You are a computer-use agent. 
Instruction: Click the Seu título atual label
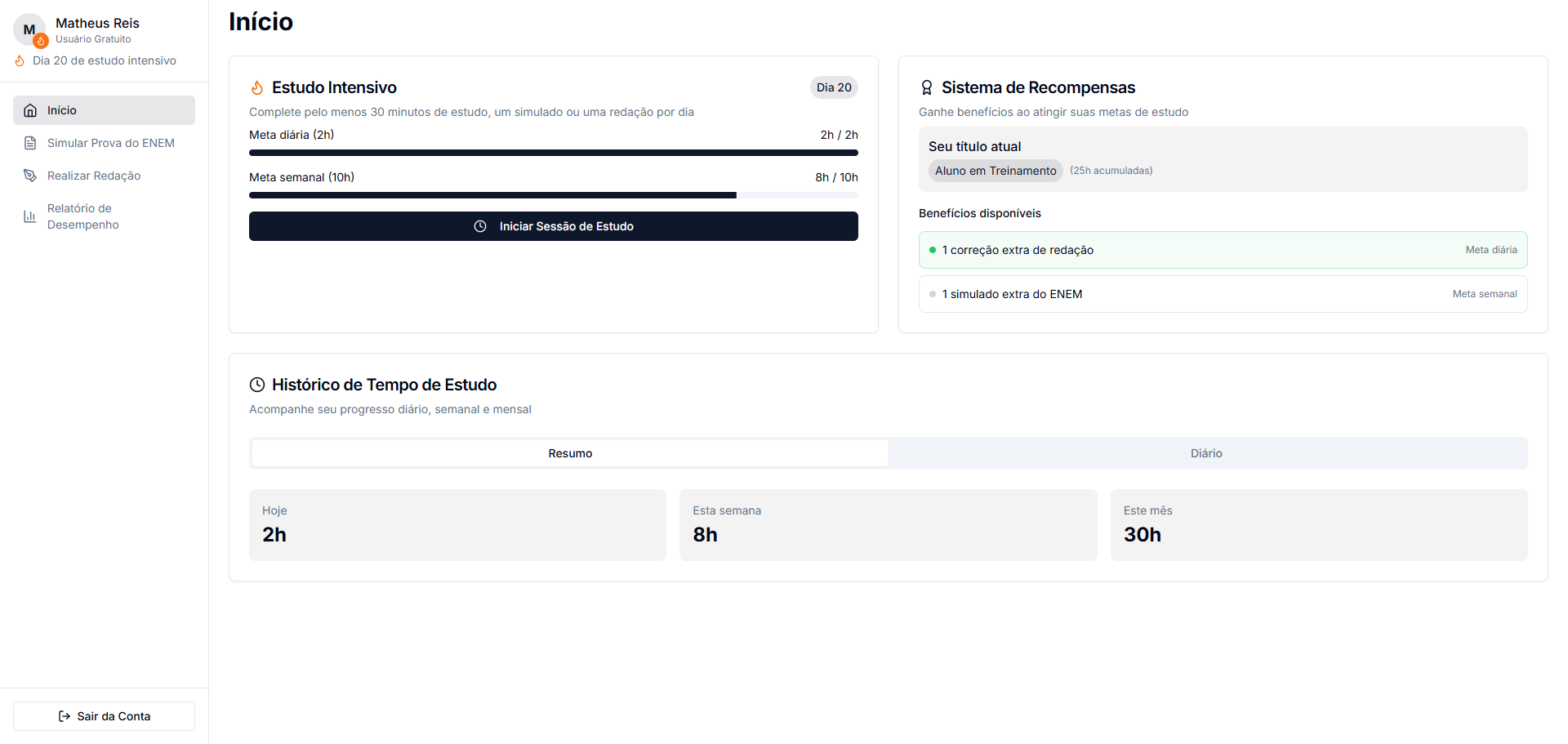click(974, 146)
